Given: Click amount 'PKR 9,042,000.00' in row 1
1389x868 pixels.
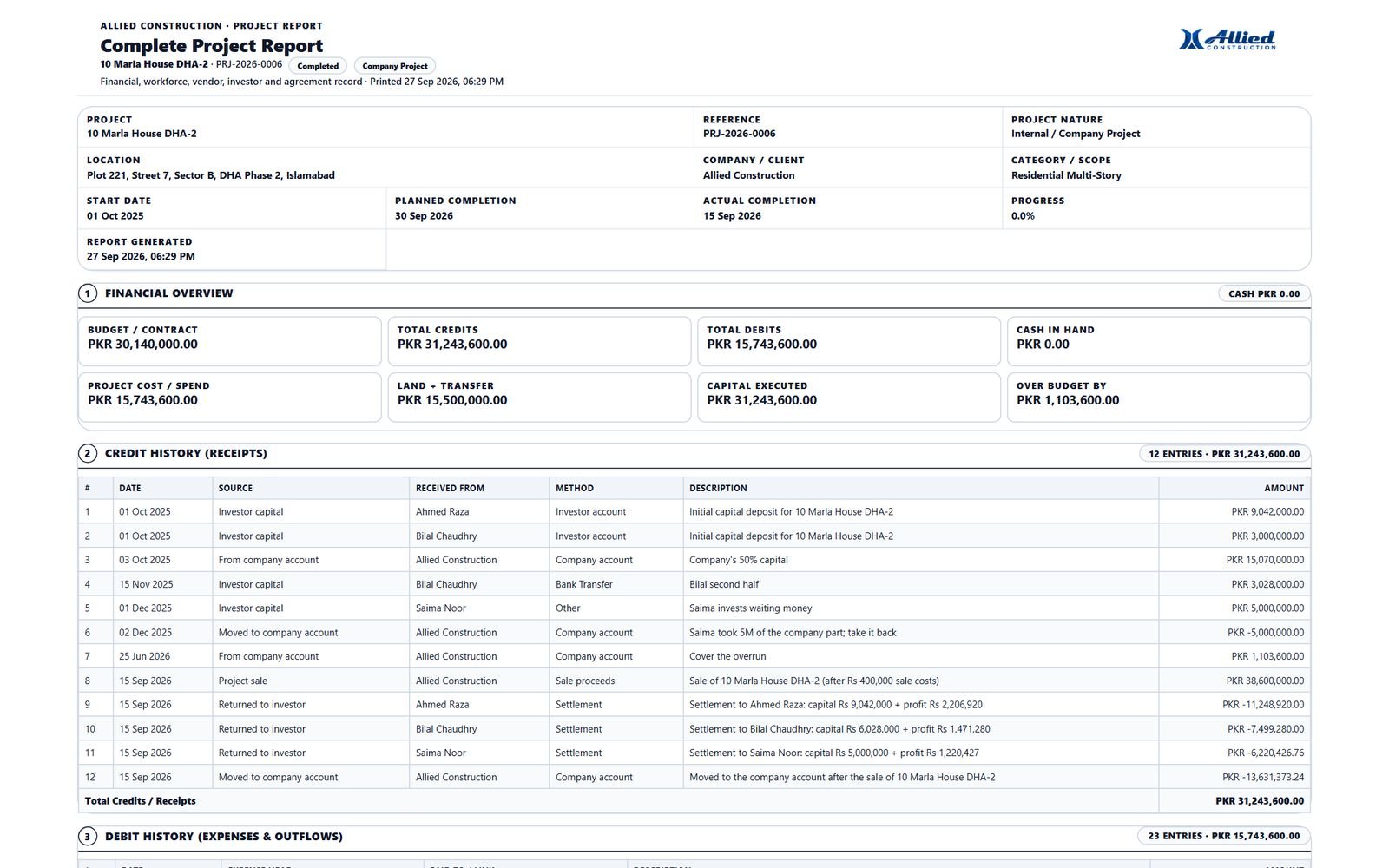Looking at the screenshot, I should coord(1267,512).
